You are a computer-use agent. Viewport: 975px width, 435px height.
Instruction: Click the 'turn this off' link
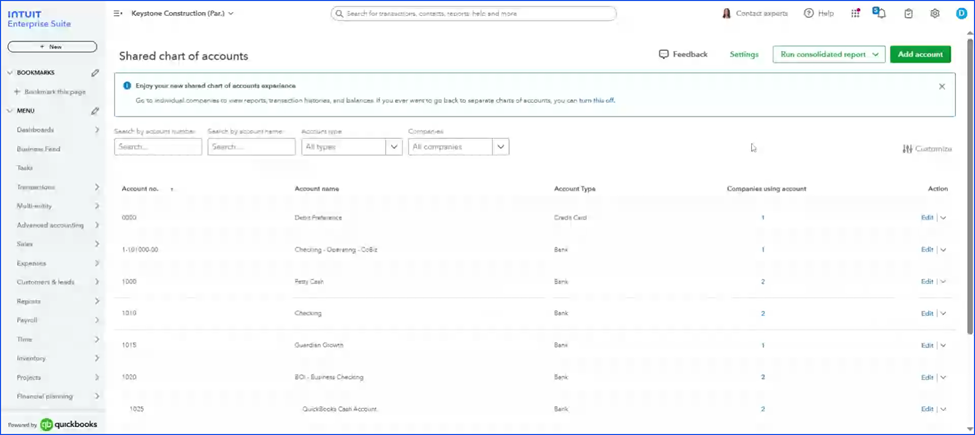click(x=597, y=100)
